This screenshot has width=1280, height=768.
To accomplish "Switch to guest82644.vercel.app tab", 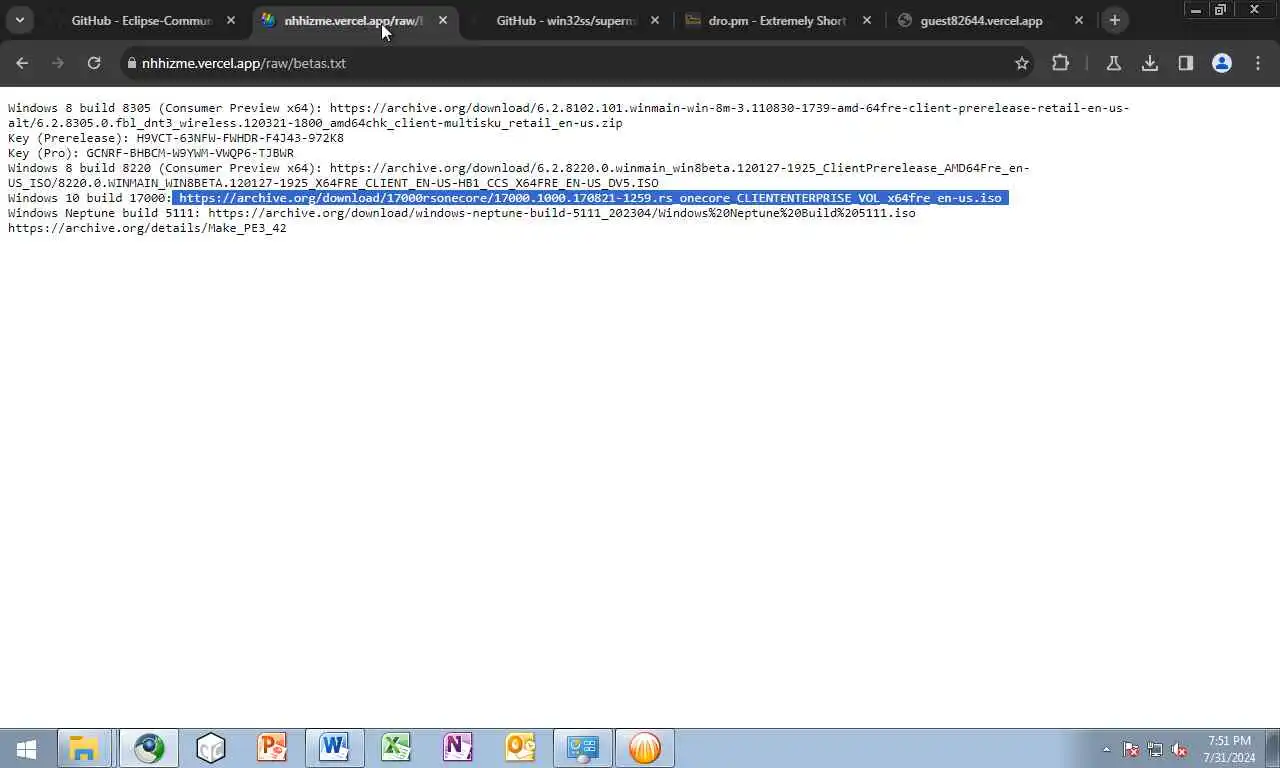I will [x=980, y=20].
